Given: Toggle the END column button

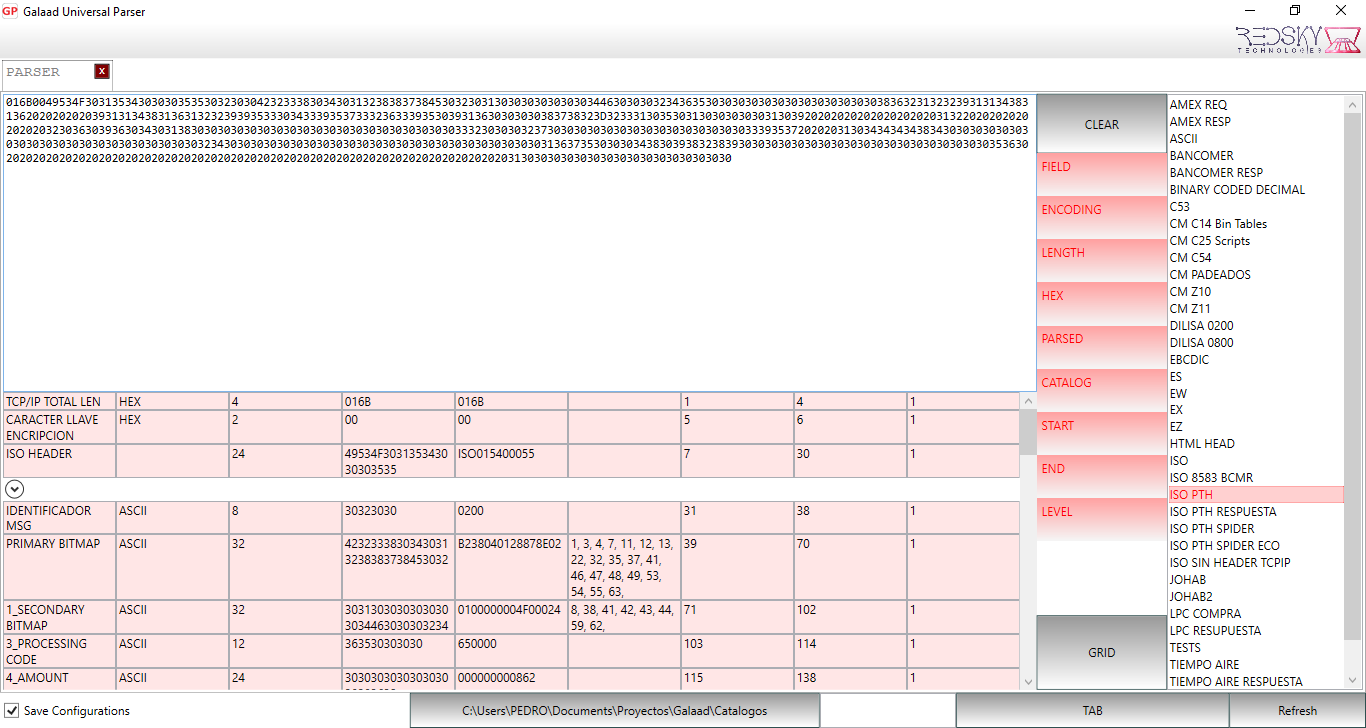Looking at the screenshot, I should 1102,475.
